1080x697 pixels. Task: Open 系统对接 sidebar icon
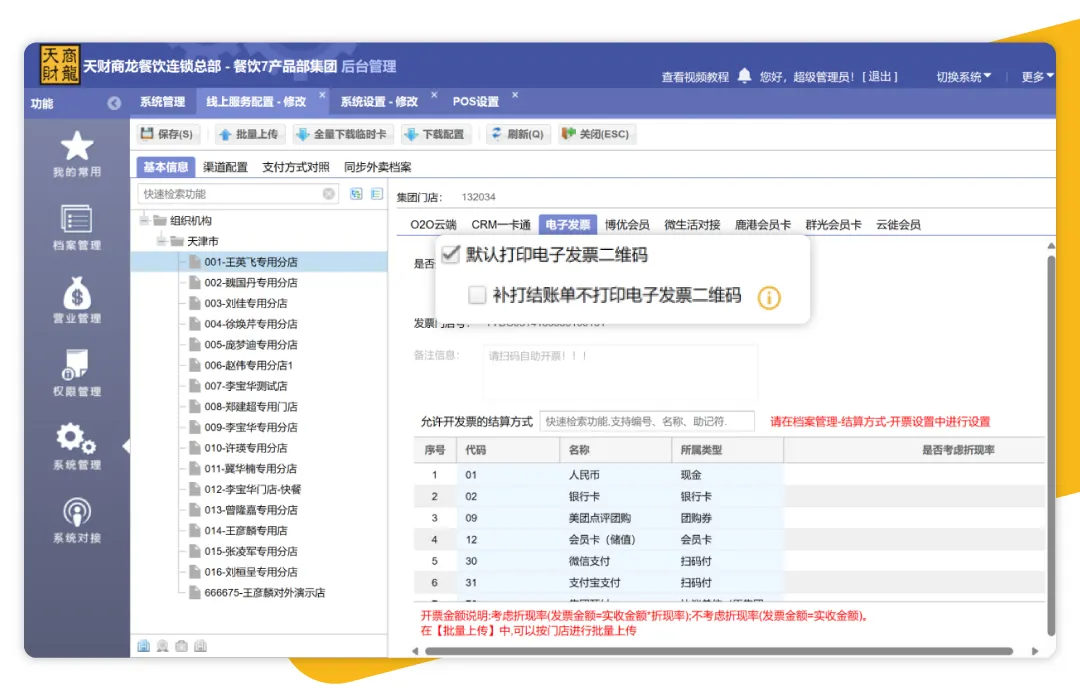tap(76, 512)
